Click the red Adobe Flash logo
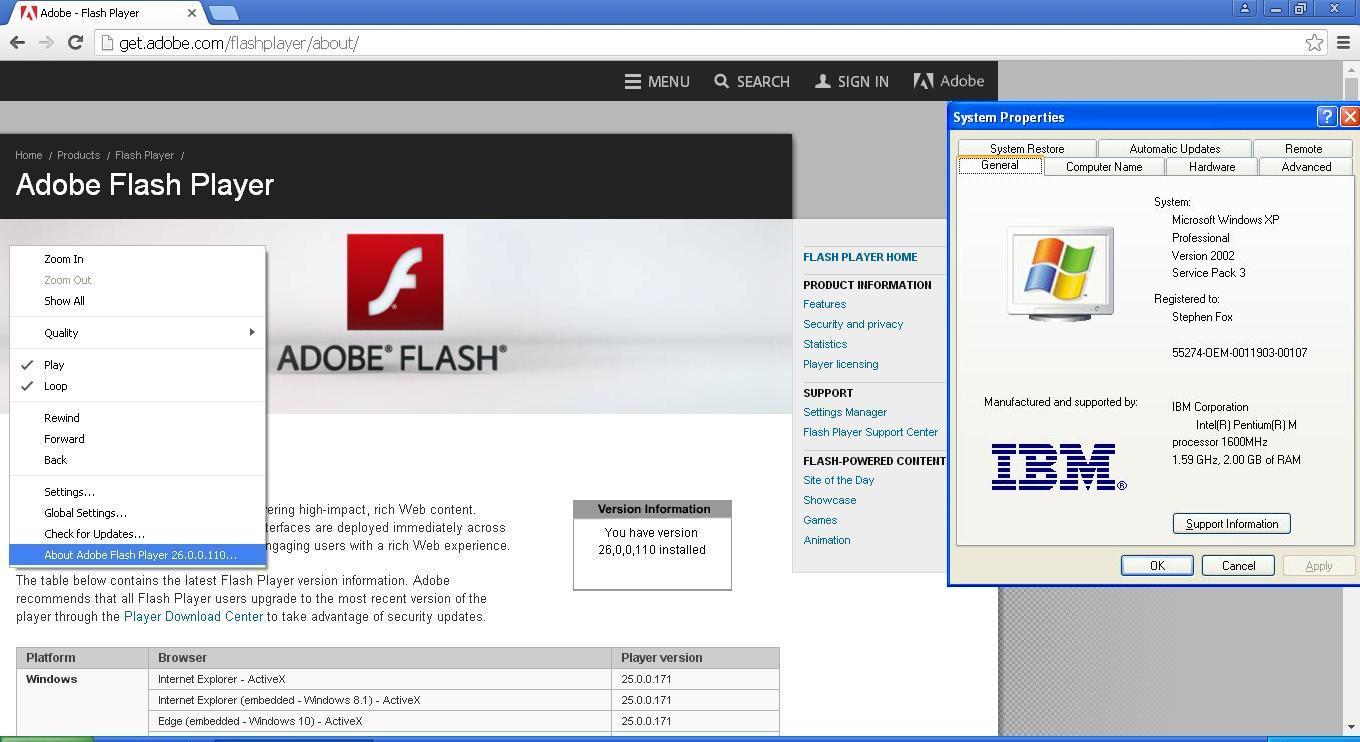The image size is (1360, 742). pyautogui.click(x=395, y=282)
